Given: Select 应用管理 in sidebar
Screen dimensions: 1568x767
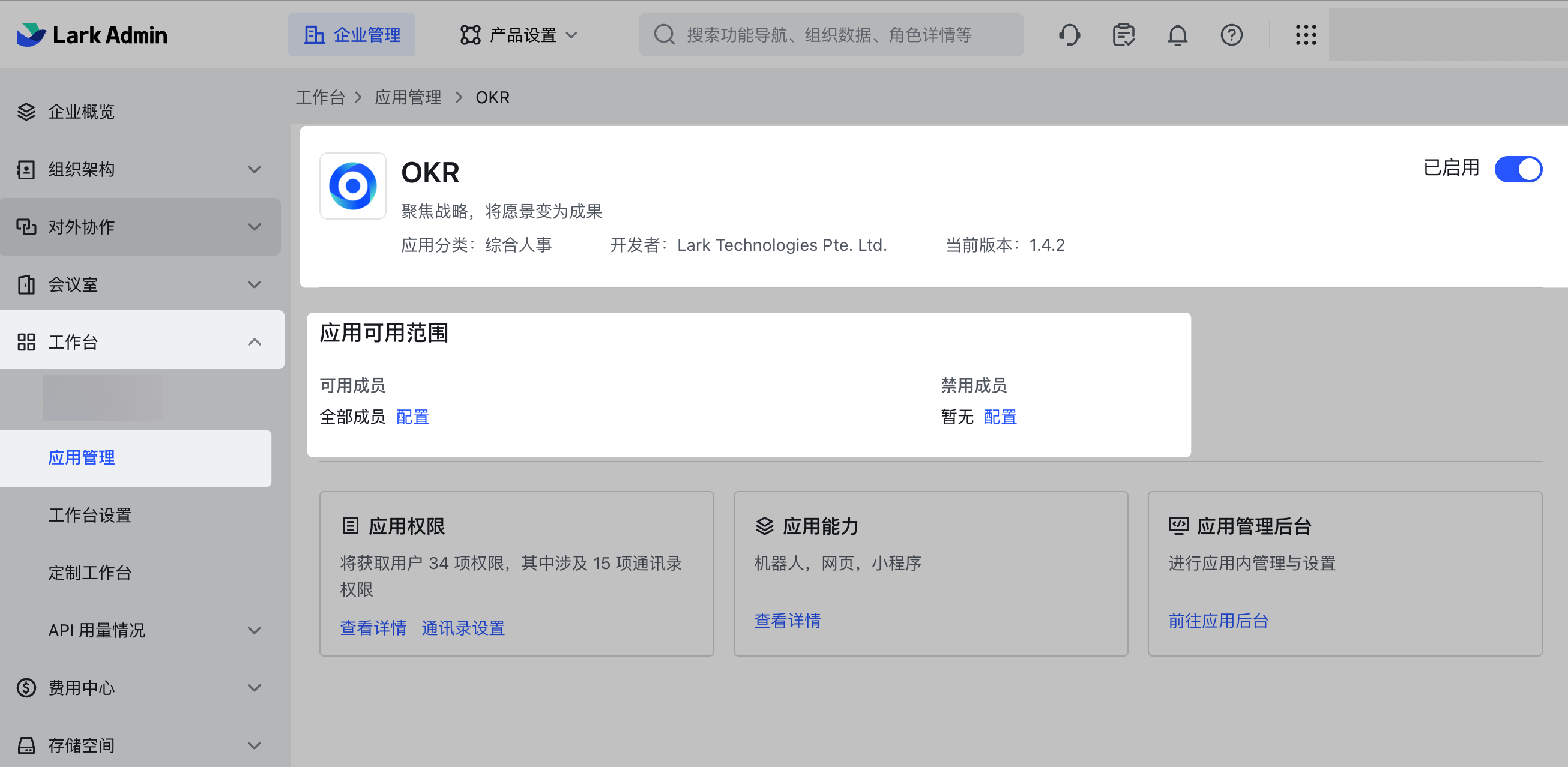Looking at the screenshot, I should click(x=136, y=458).
